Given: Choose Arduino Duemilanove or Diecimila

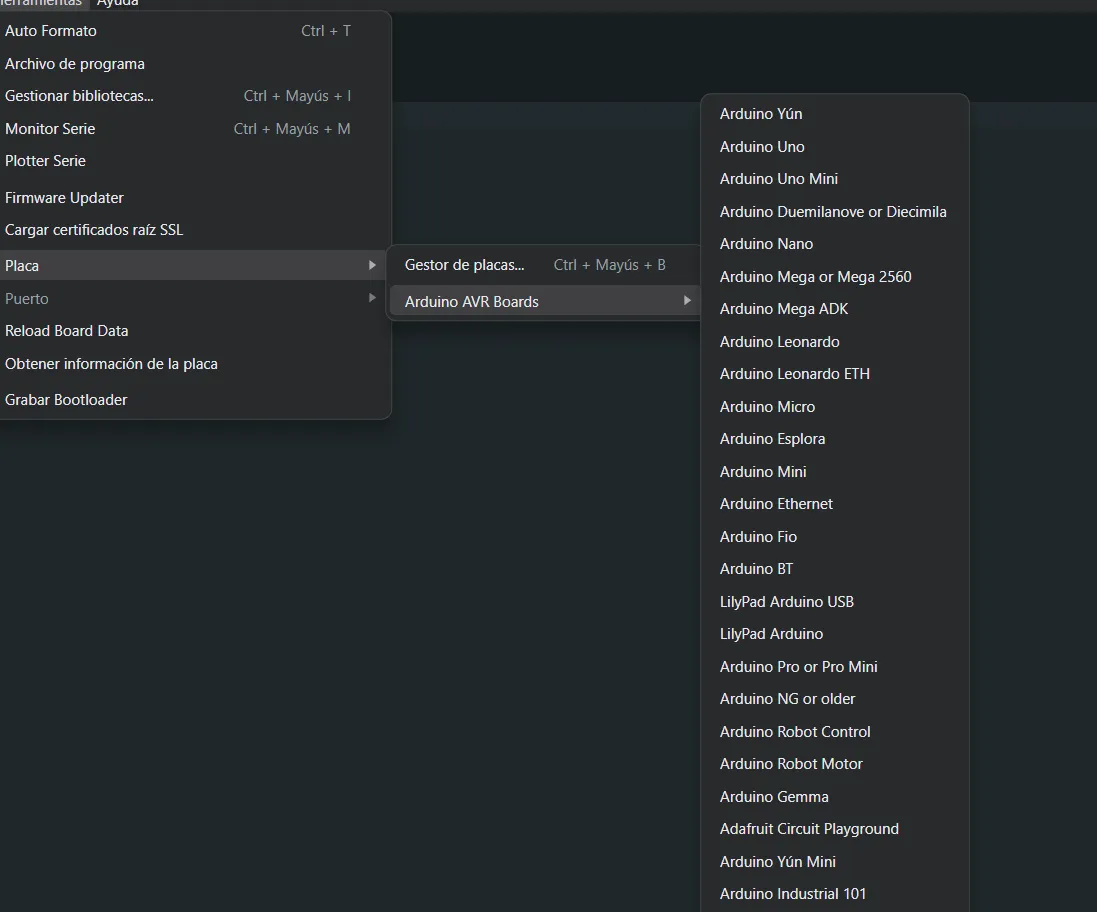Looking at the screenshot, I should click(x=835, y=212).
